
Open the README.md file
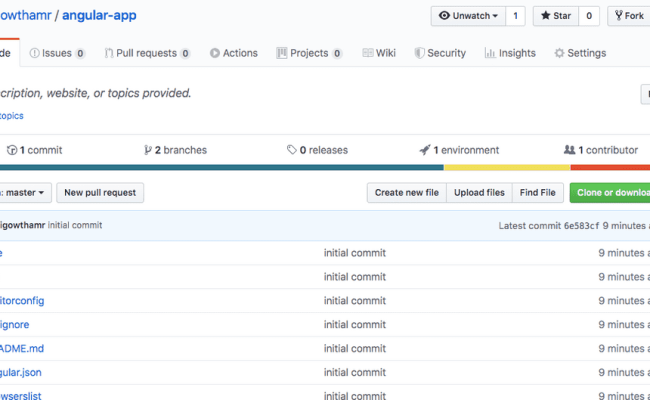point(22,349)
